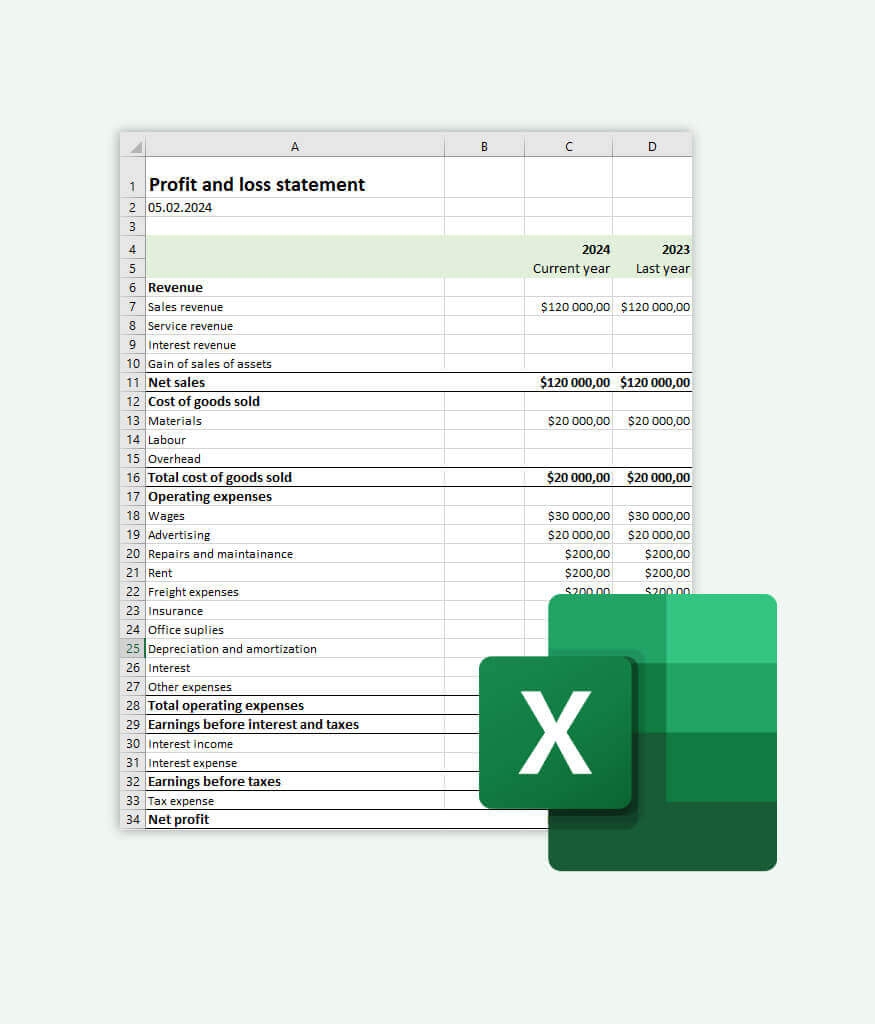Screen dimensions: 875x1024
Task: Select Materials value in column D
Action: (x=658, y=421)
